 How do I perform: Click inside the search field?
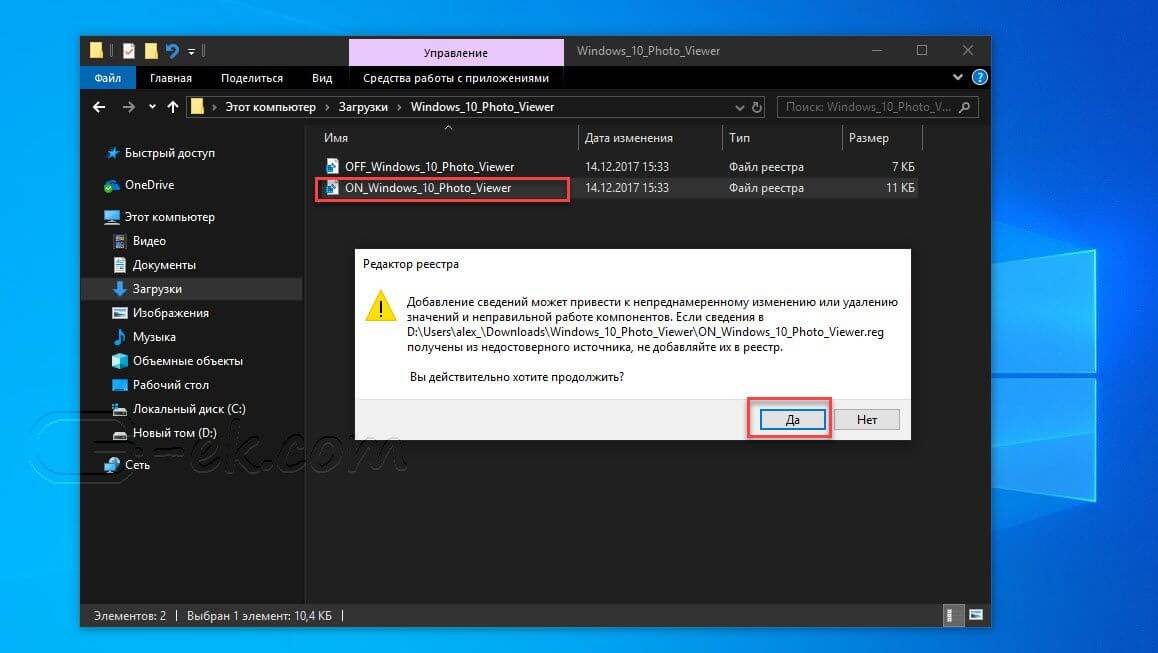pos(860,107)
